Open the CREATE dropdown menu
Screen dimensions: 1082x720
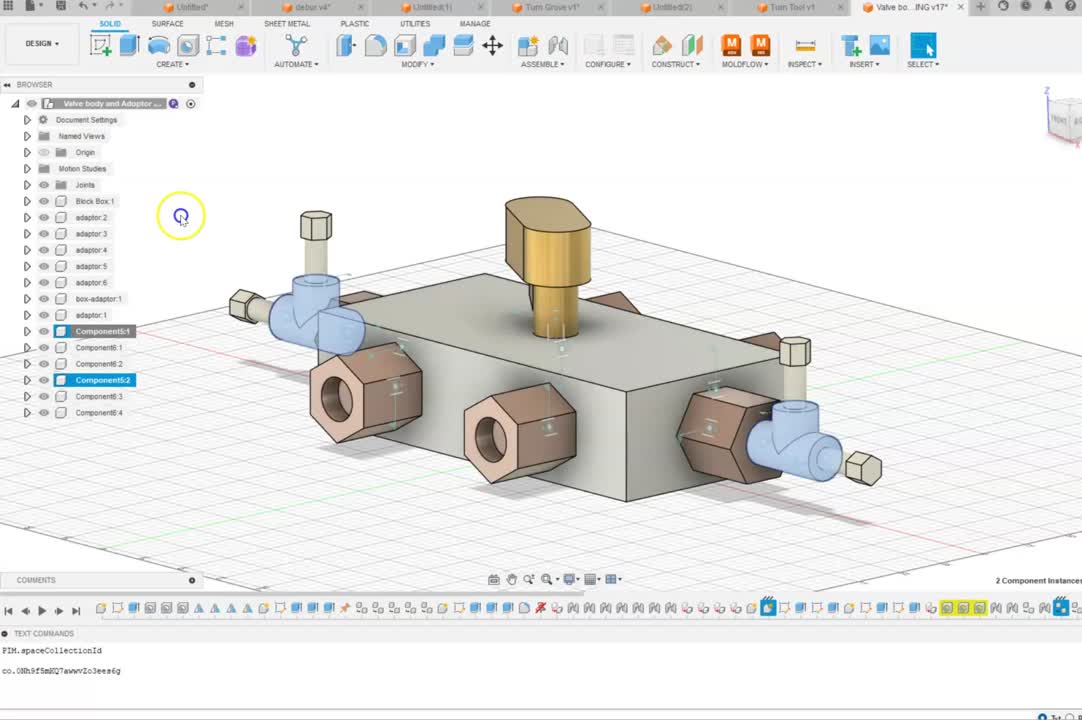(173, 64)
